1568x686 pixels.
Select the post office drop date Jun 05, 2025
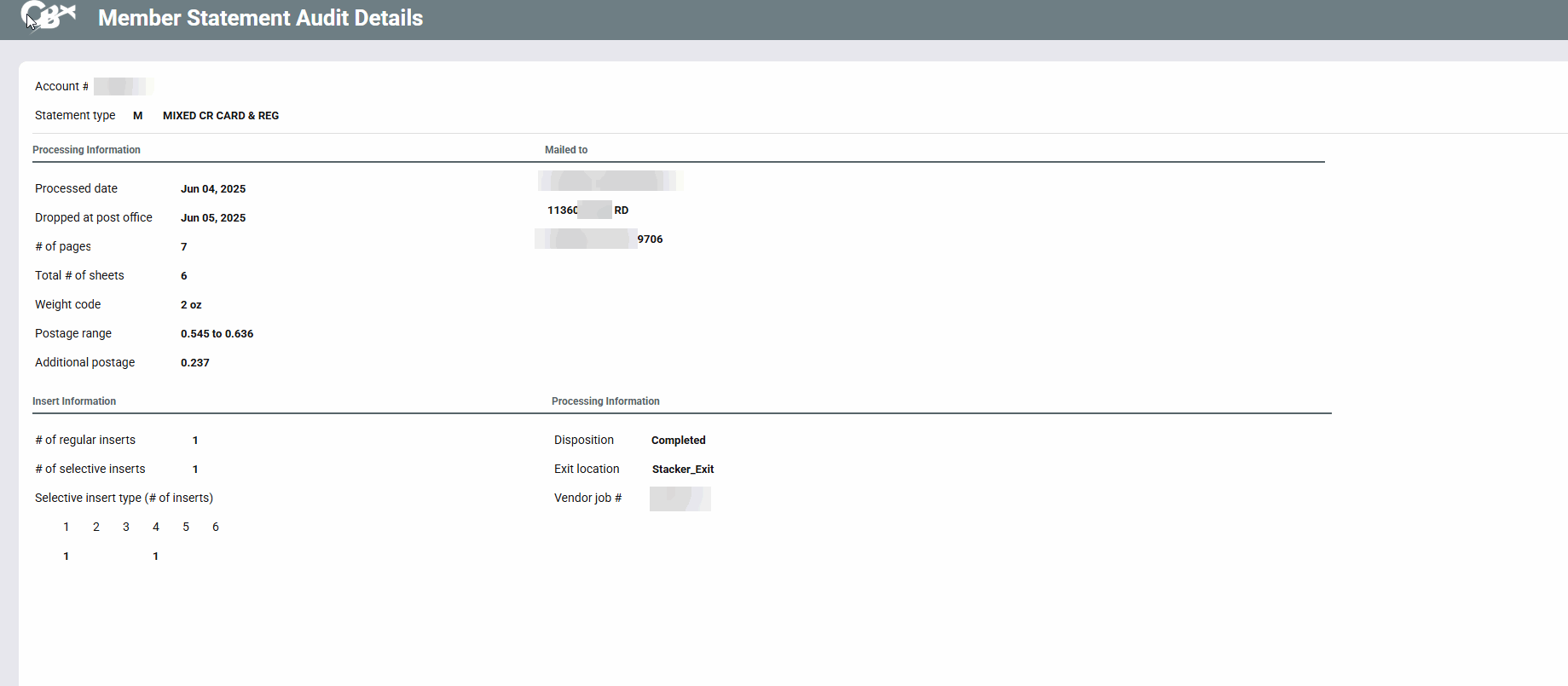tap(213, 218)
